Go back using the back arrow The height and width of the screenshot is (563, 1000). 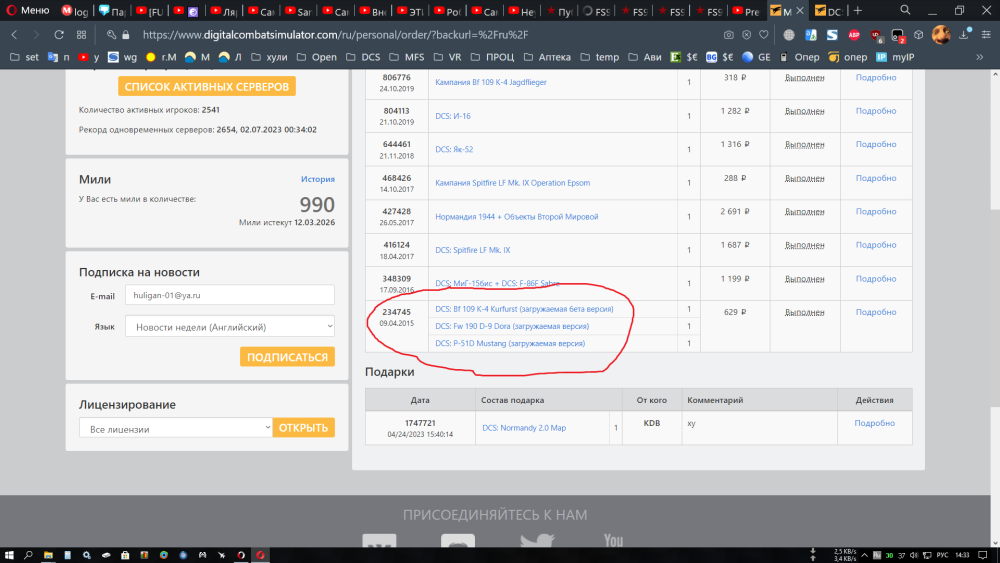pos(15,35)
